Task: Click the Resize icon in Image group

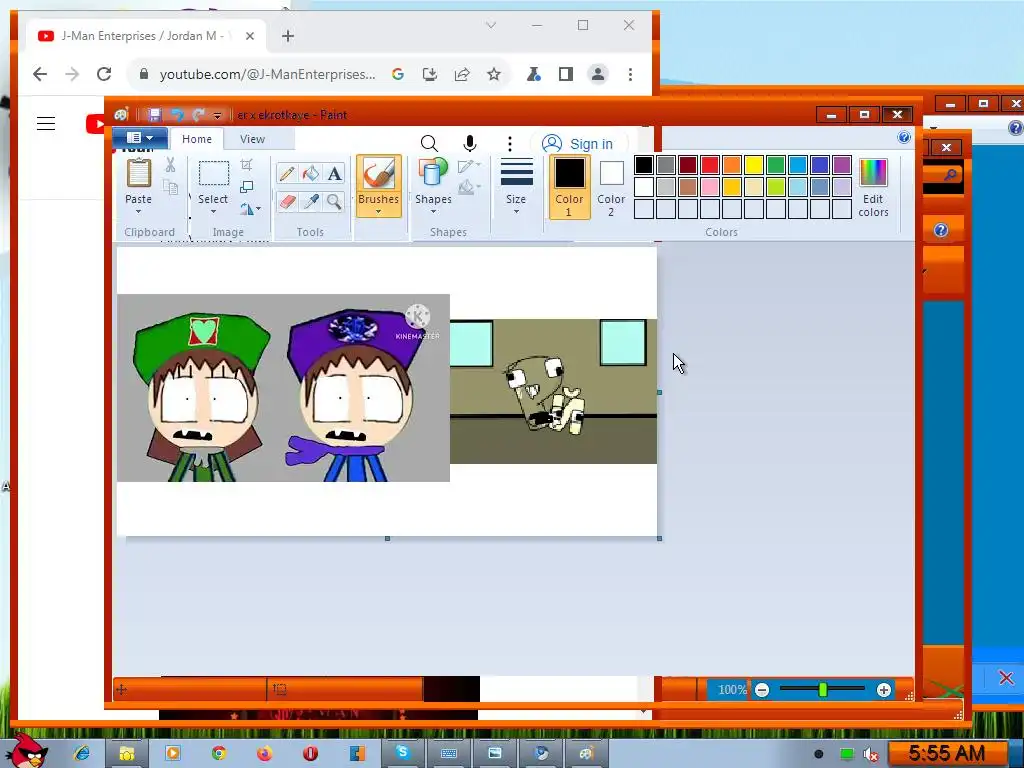Action: pyautogui.click(x=246, y=187)
